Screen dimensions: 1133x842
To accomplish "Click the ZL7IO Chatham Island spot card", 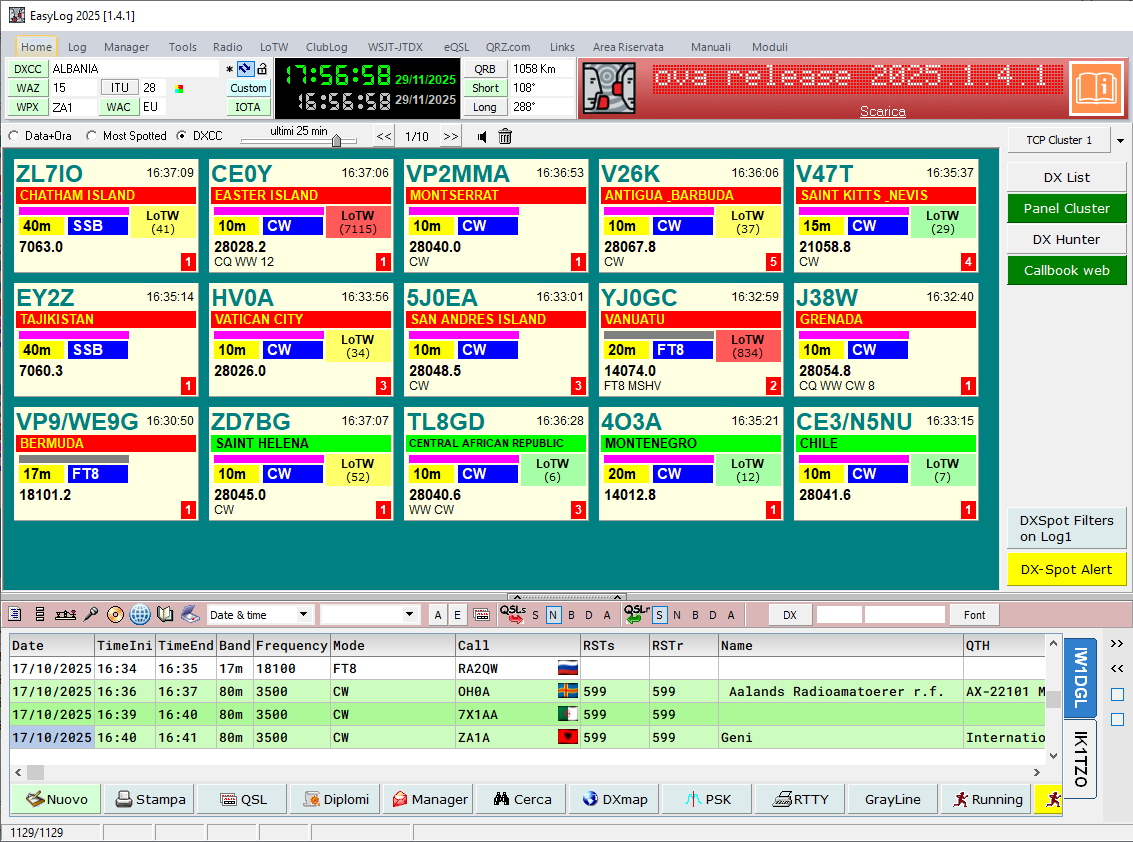I will pos(105,215).
